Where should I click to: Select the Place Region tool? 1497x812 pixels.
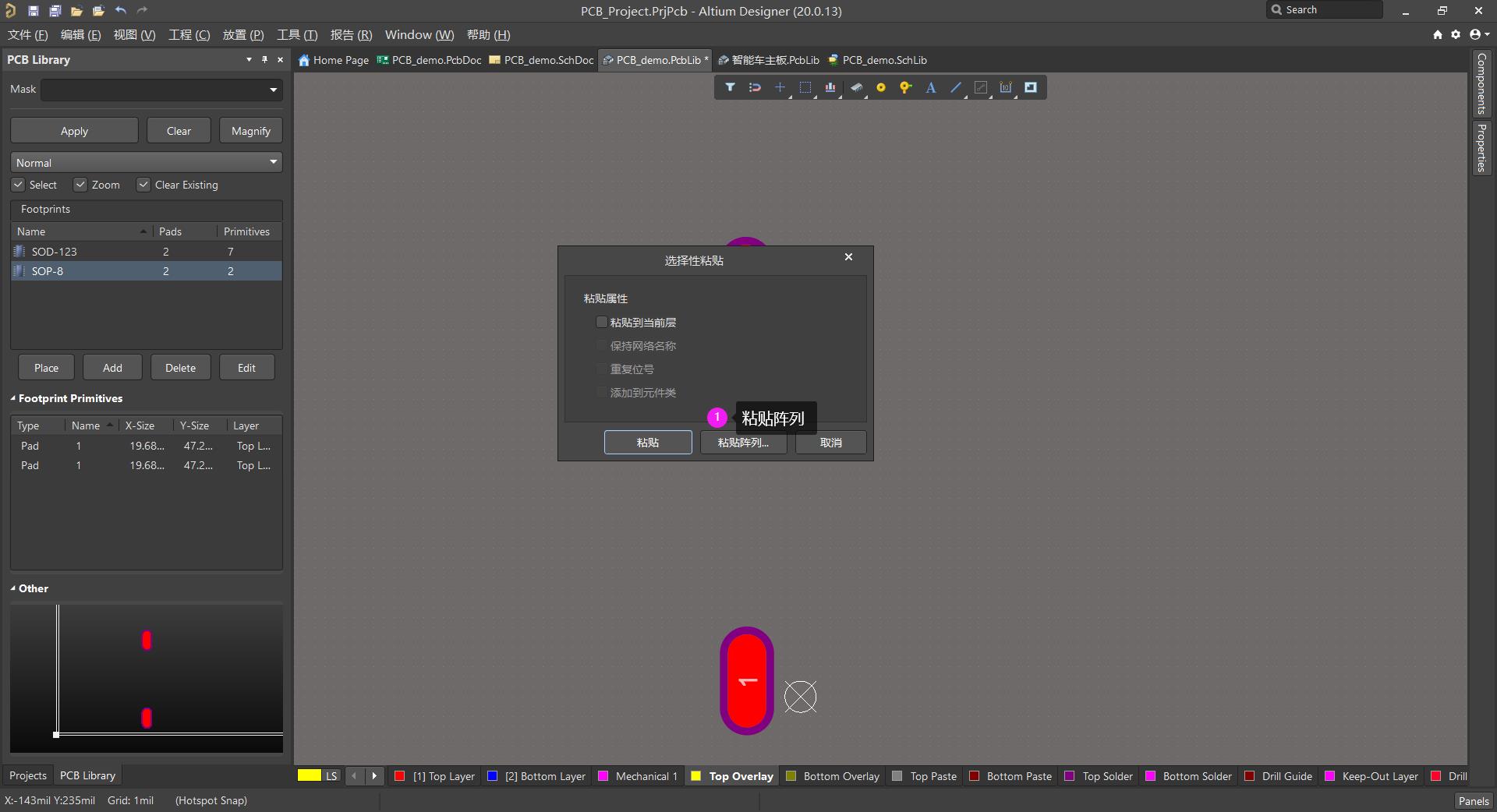pyautogui.click(x=1031, y=87)
